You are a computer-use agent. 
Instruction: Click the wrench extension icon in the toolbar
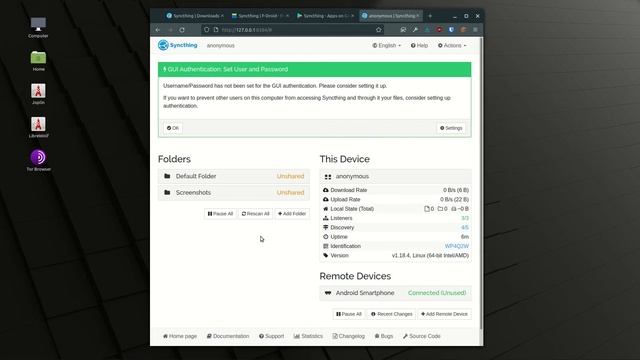pyautogui.click(x=415, y=30)
